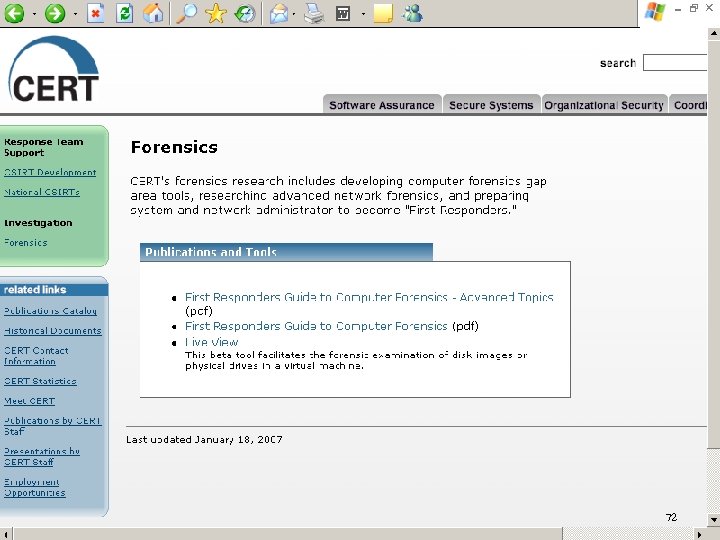720x540 pixels.
Task: Expand the Edit icon dropdown arrow
Action: tap(363, 14)
